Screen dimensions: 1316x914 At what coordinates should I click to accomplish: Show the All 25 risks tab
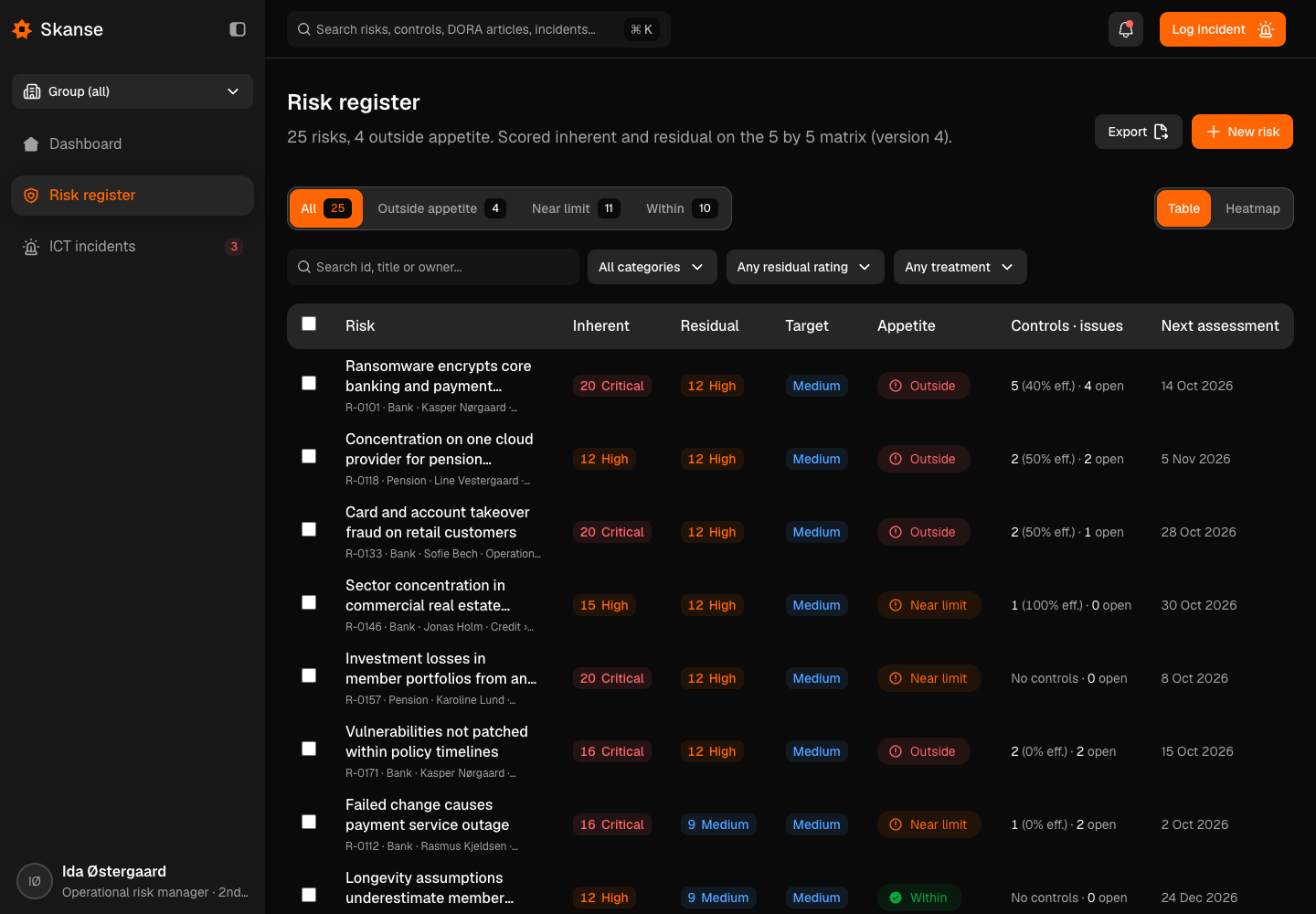[326, 208]
